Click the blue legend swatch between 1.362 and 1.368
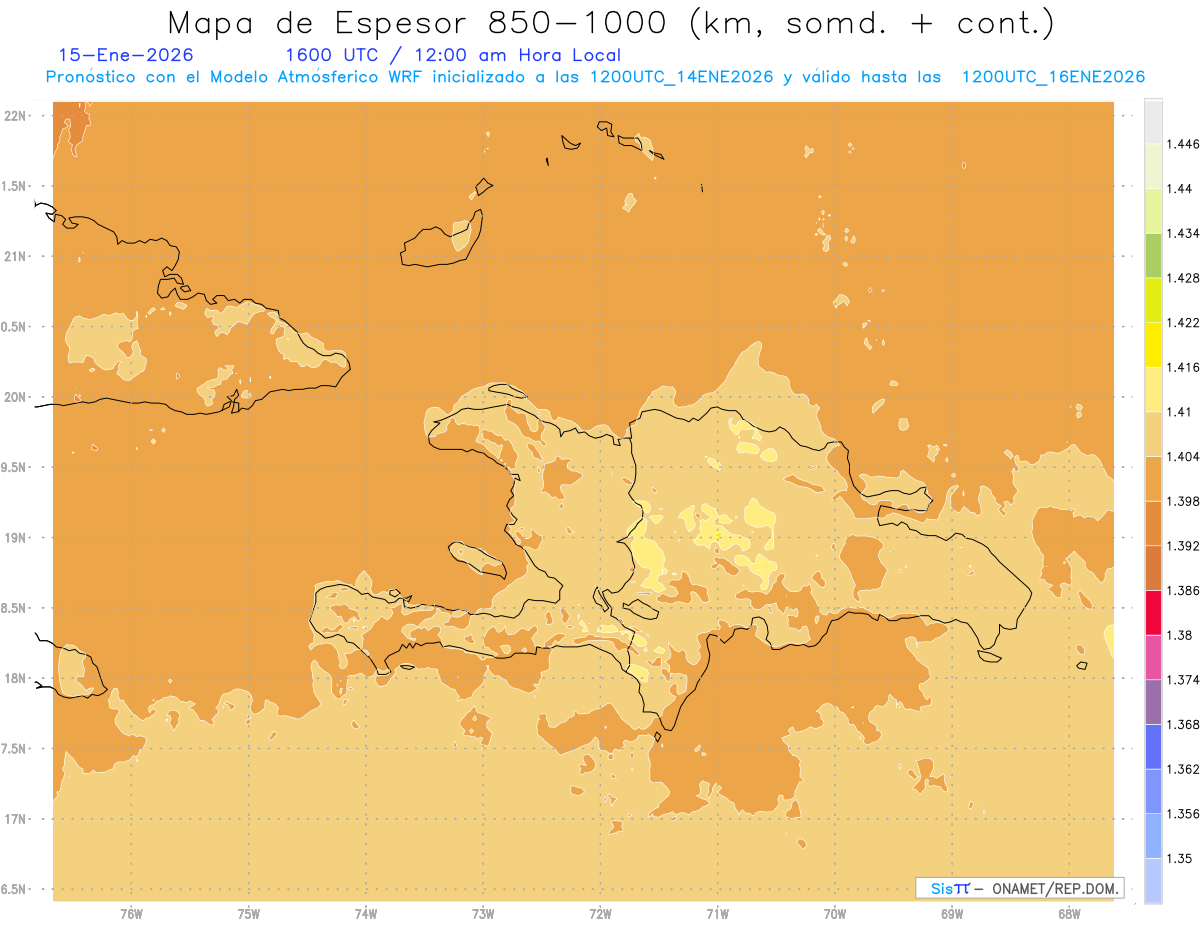The image size is (1200, 927). coord(1153,747)
